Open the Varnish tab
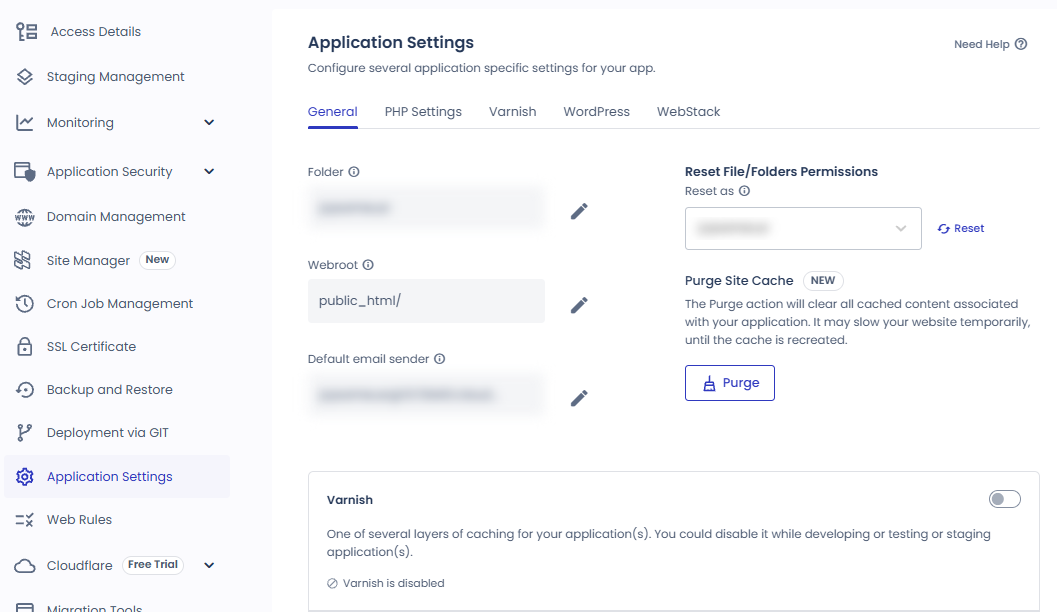 512,112
